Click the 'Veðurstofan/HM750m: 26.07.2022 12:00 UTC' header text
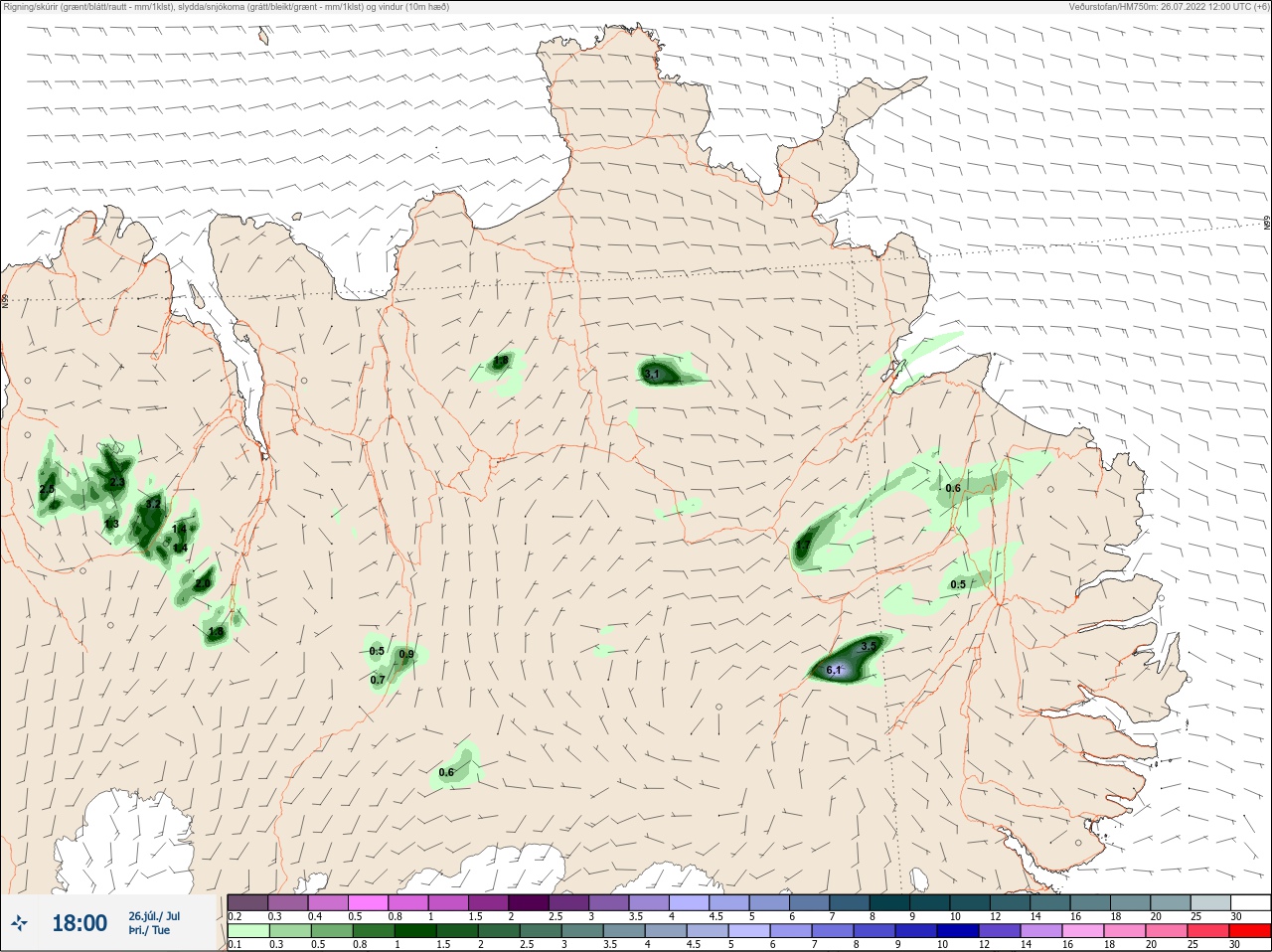This screenshot has height=952, width=1272. click(1169, 6)
